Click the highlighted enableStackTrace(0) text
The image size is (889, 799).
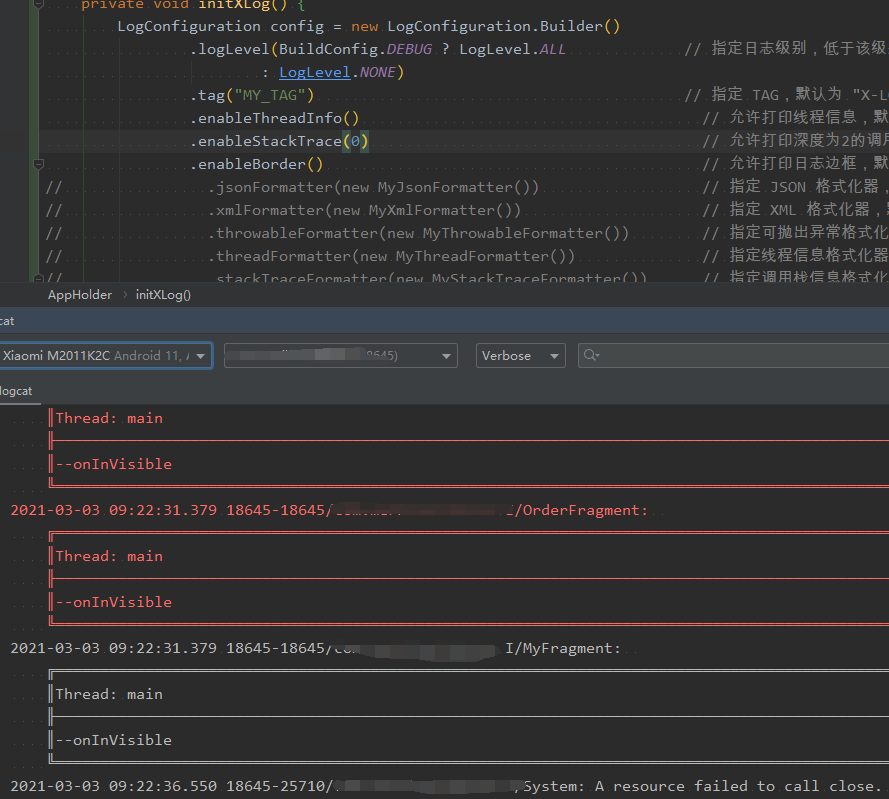280,141
